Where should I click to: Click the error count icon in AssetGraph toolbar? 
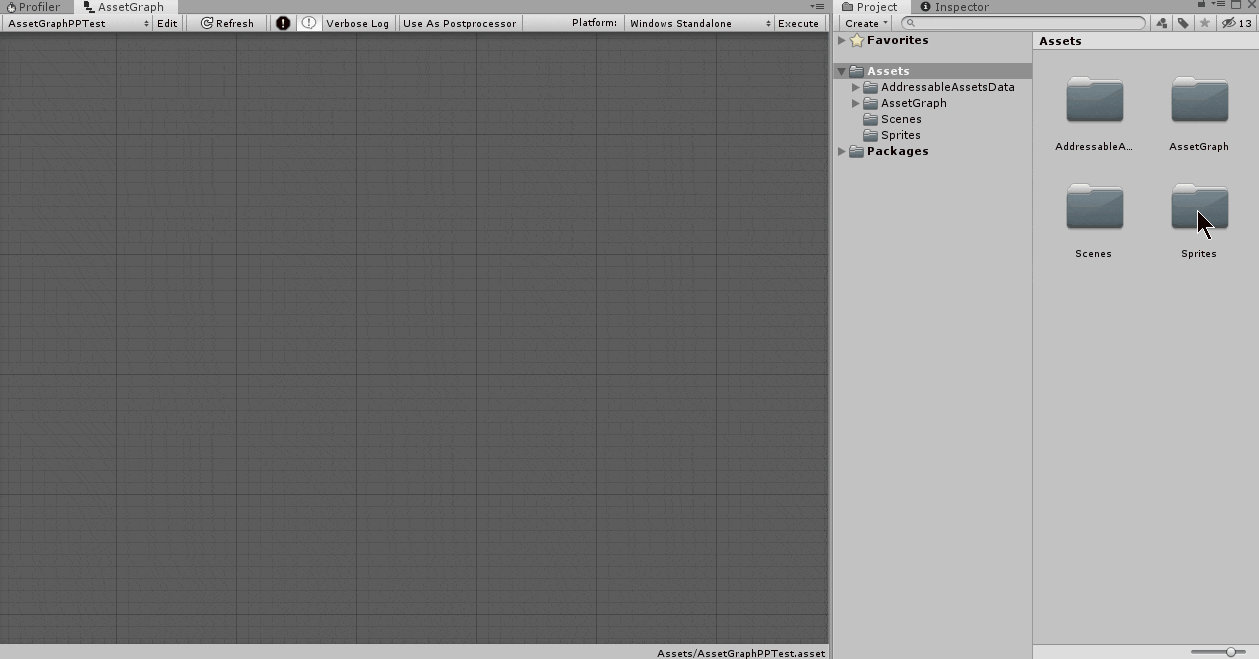(x=283, y=22)
